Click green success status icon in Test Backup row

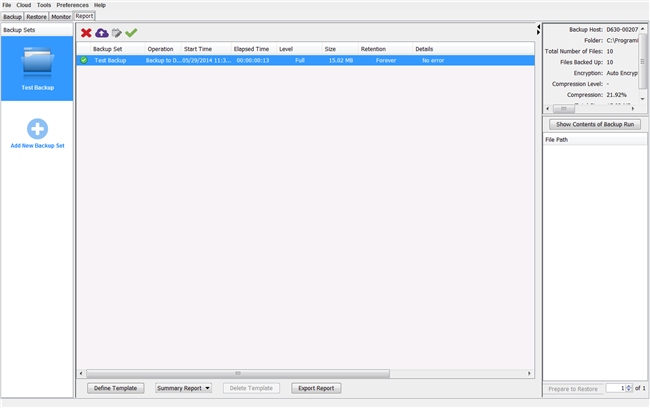coord(84,60)
